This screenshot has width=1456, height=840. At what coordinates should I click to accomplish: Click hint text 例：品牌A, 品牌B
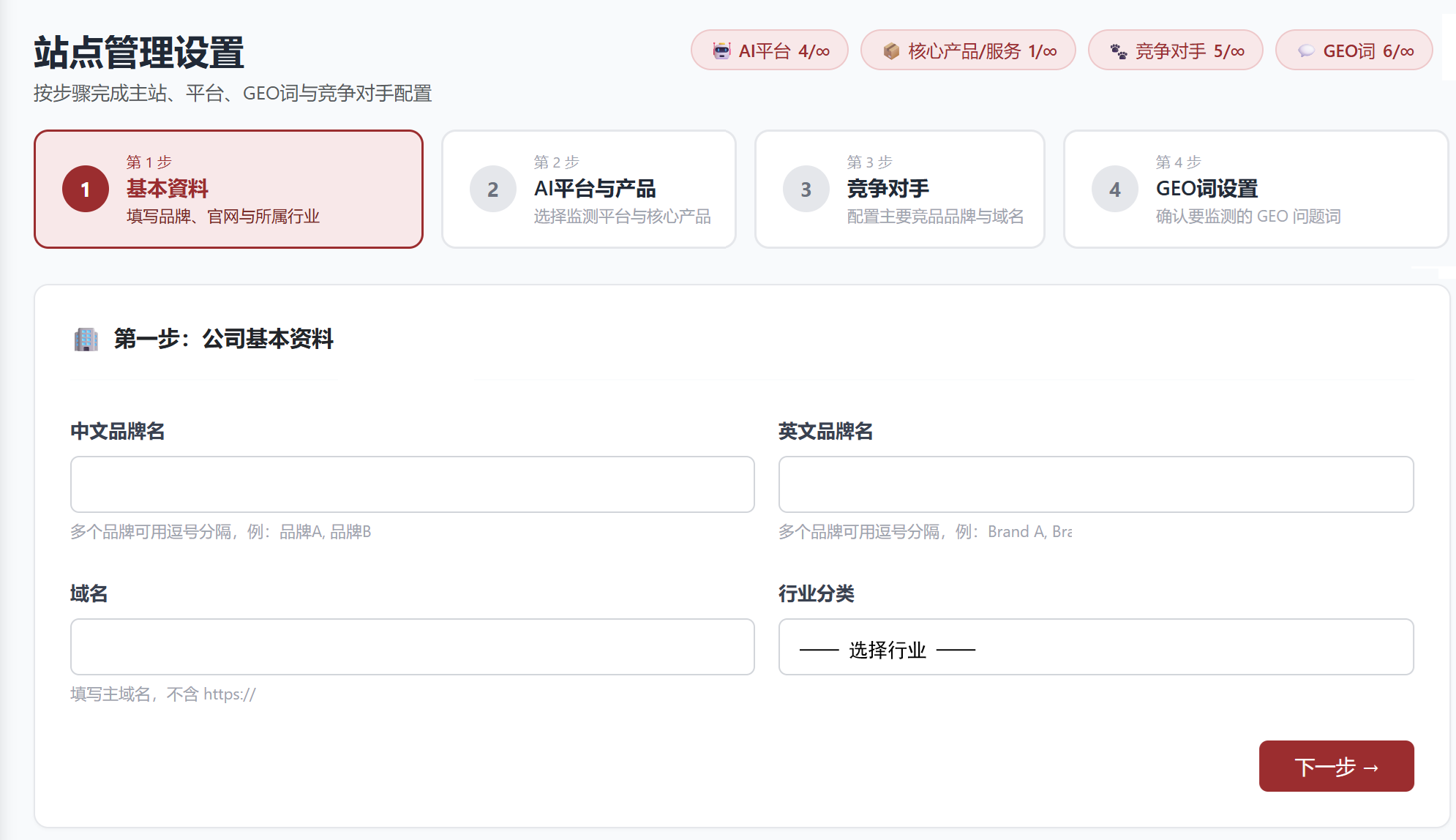309,532
